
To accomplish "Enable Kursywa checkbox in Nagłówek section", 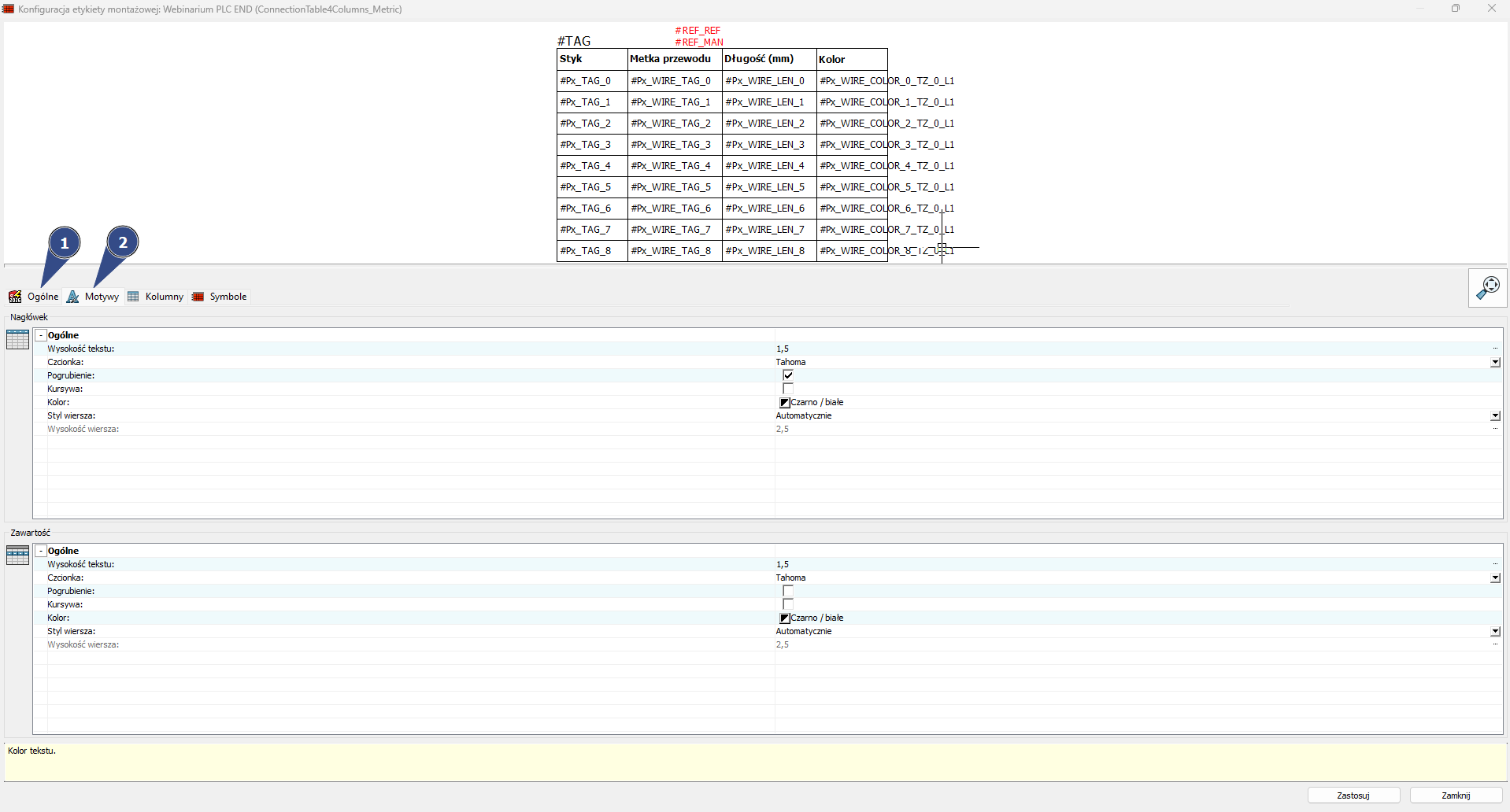I will click(788, 389).
